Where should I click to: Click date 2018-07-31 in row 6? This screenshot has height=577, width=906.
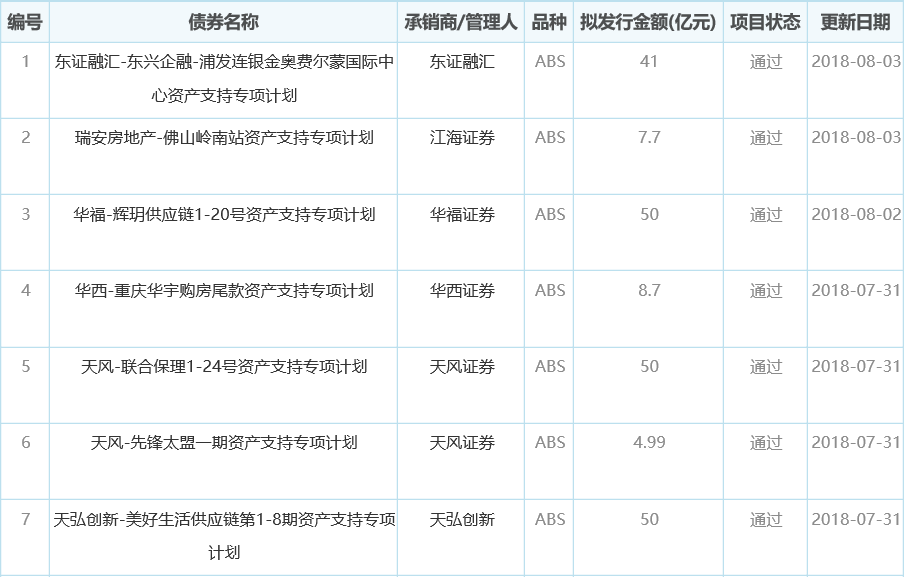[856, 442]
